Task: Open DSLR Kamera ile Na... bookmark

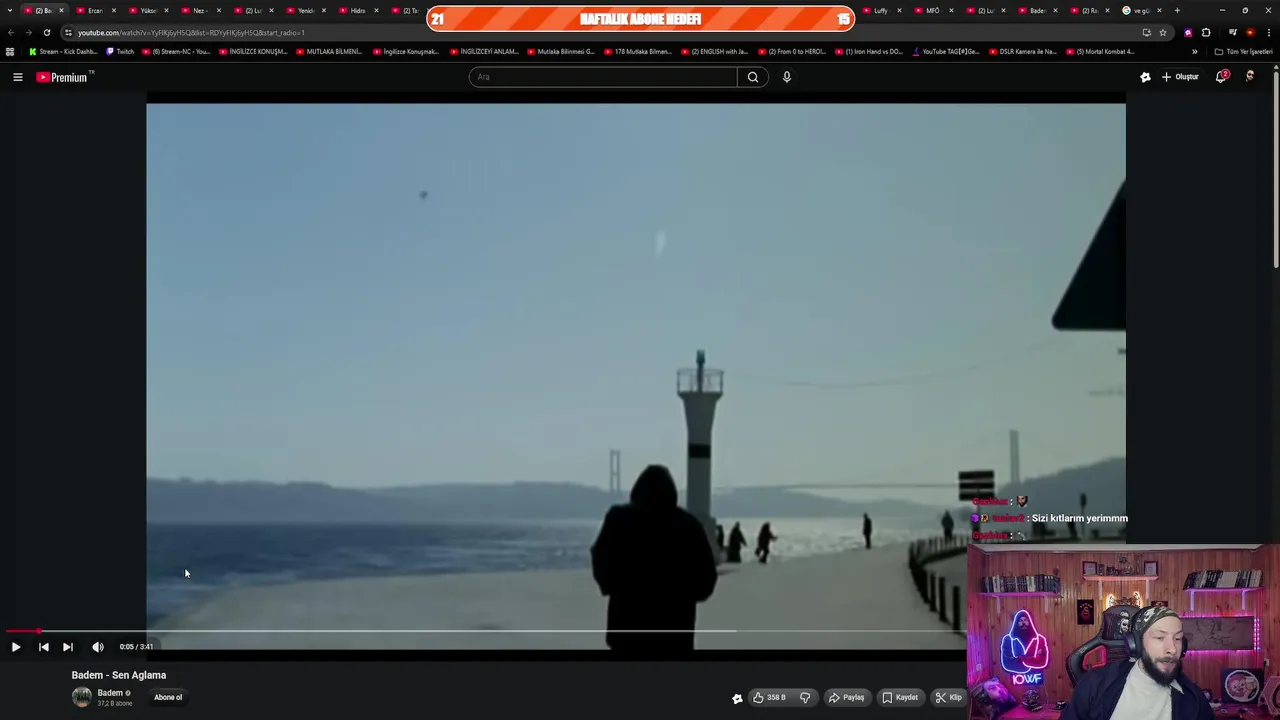Action: coord(1022,51)
